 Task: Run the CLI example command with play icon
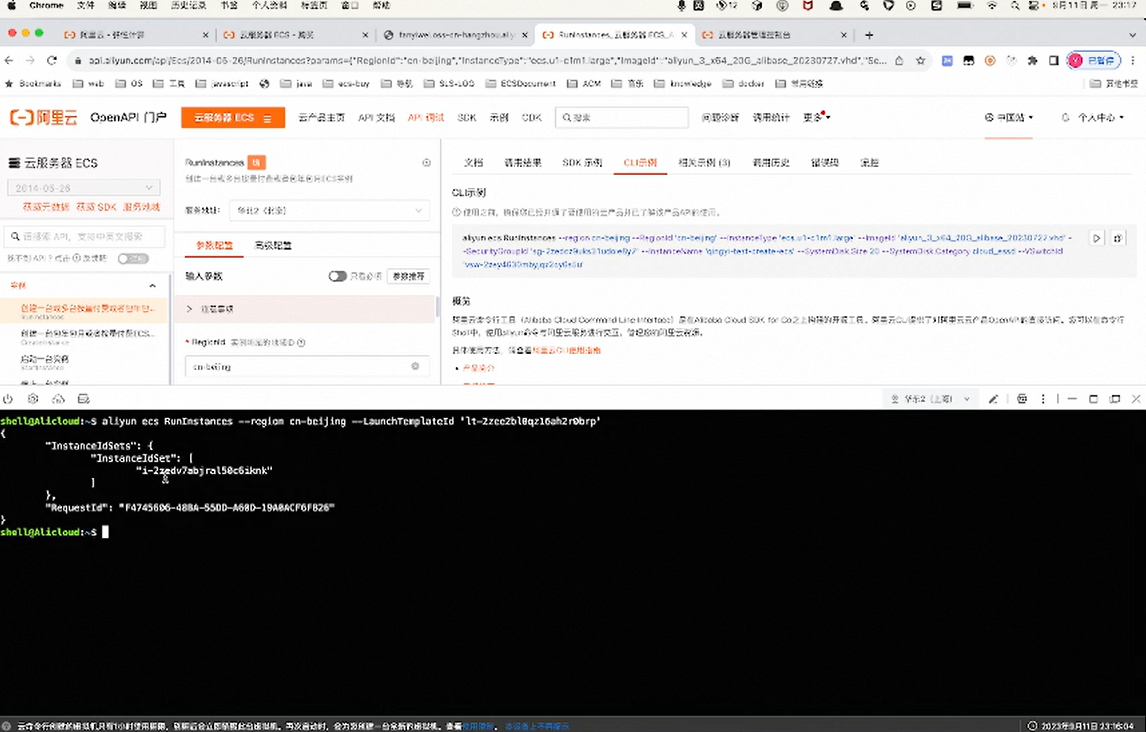click(1096, 238)
